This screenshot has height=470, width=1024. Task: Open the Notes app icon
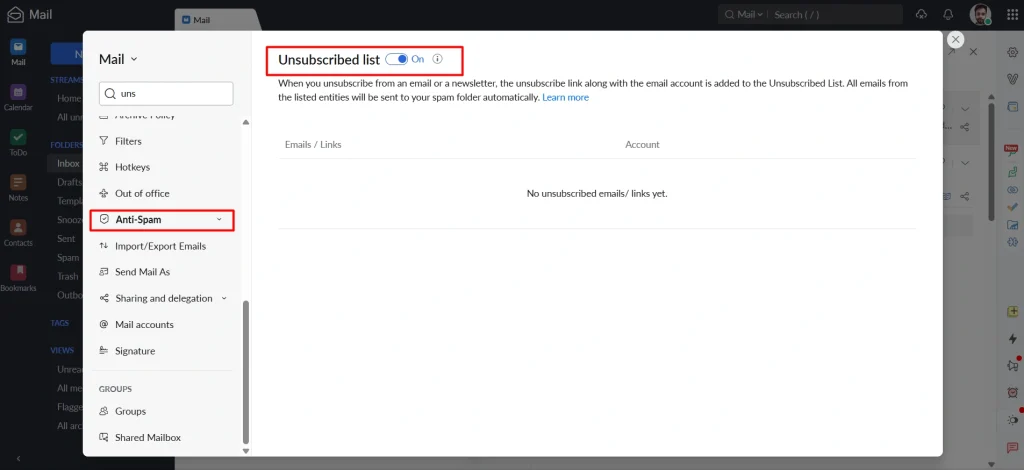[x=18, y=187]
